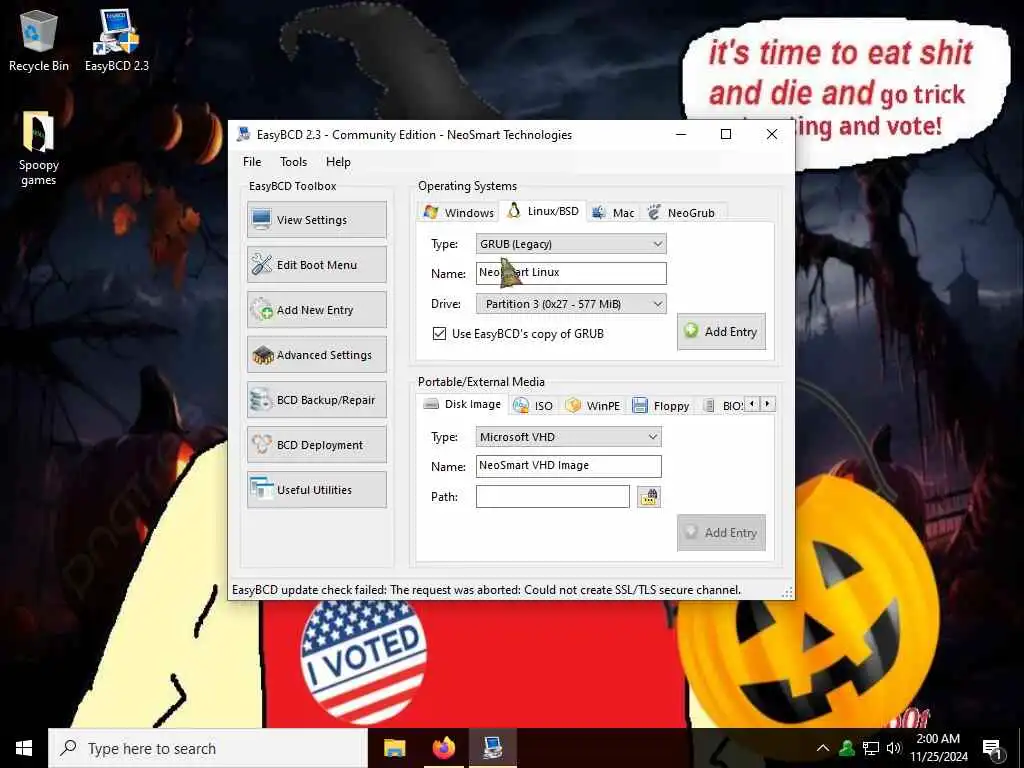Screen dimensions: 1024x768
Task: Launch Firefox from the taskbar
Action: tap(443, 748)
